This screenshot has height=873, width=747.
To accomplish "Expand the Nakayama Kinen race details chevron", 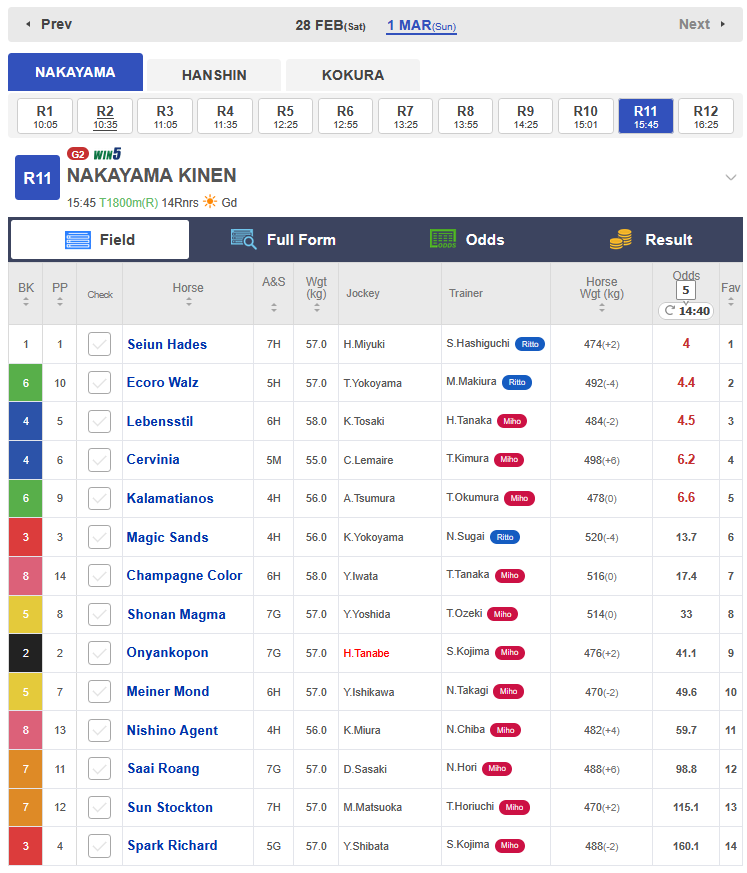I will click(x=731, y=178).
